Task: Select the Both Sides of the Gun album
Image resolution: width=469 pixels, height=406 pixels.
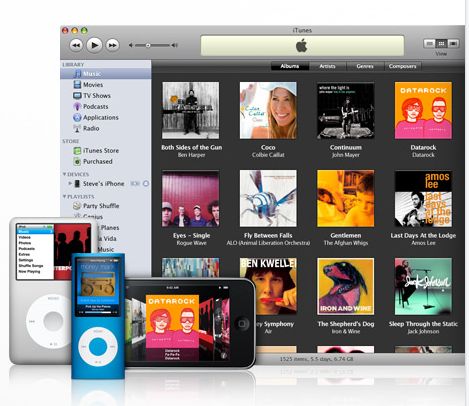Action: (191, 110)
